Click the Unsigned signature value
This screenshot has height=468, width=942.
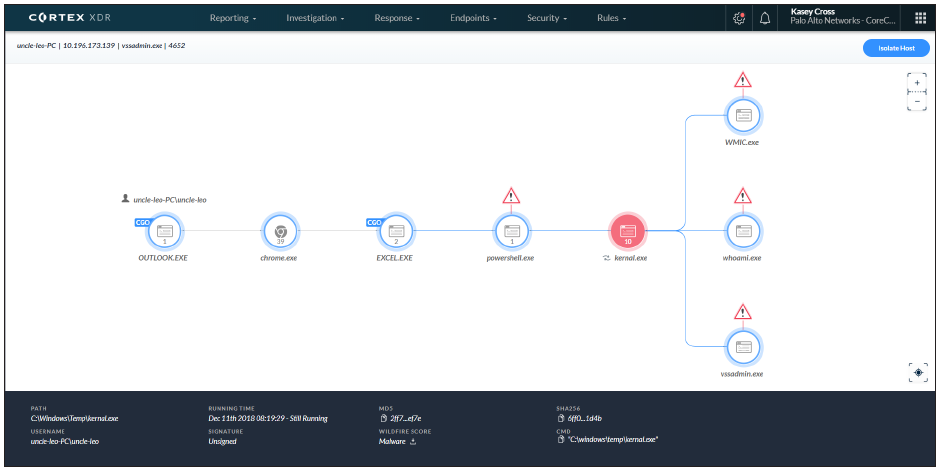click(222, 441)
